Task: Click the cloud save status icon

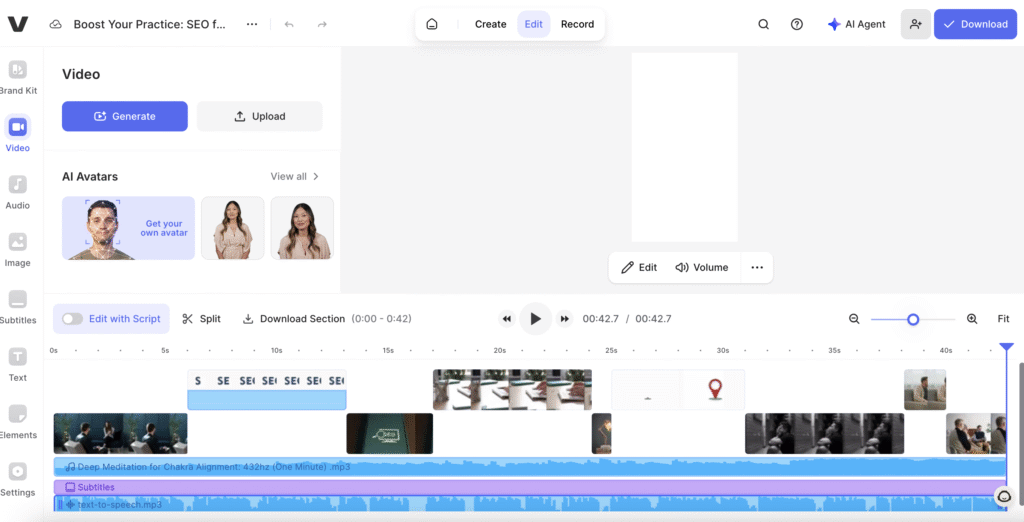Action: click(56, 24)
